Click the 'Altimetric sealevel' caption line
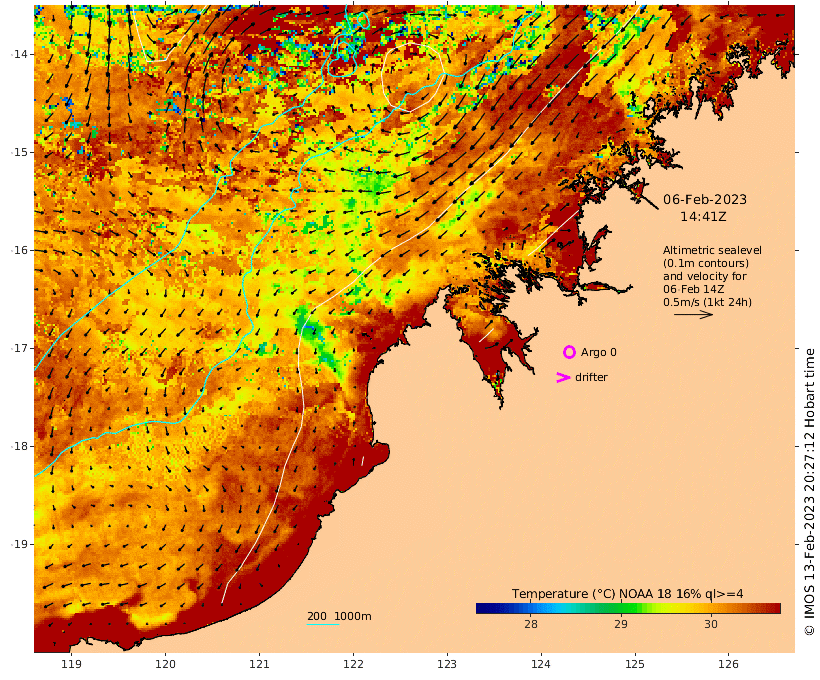820x680 pixels. click(712, 251)
